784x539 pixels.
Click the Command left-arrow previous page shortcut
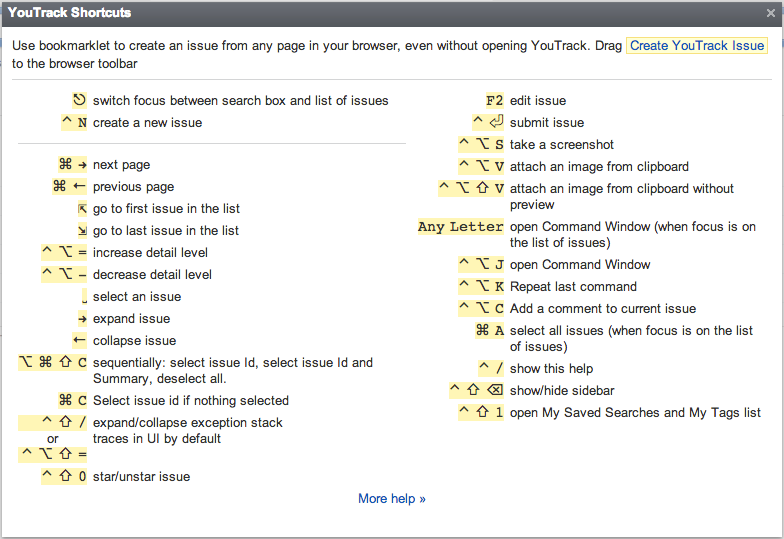[x=70, y=187]
